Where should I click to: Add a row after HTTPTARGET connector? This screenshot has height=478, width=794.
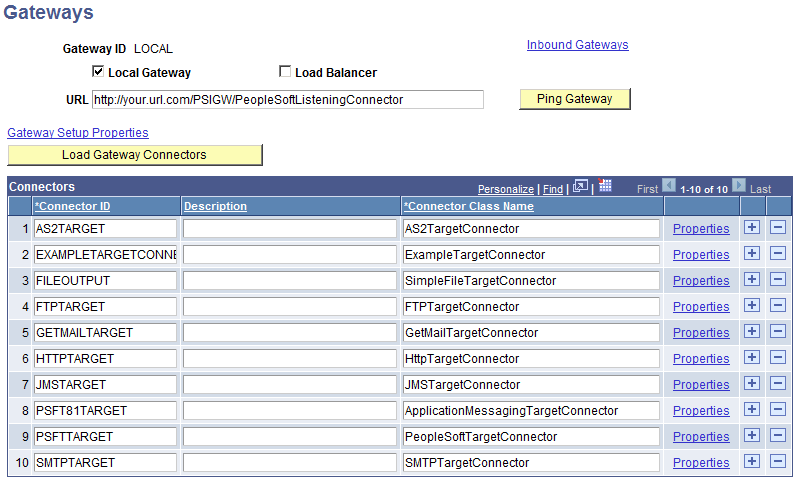(752, 357)
